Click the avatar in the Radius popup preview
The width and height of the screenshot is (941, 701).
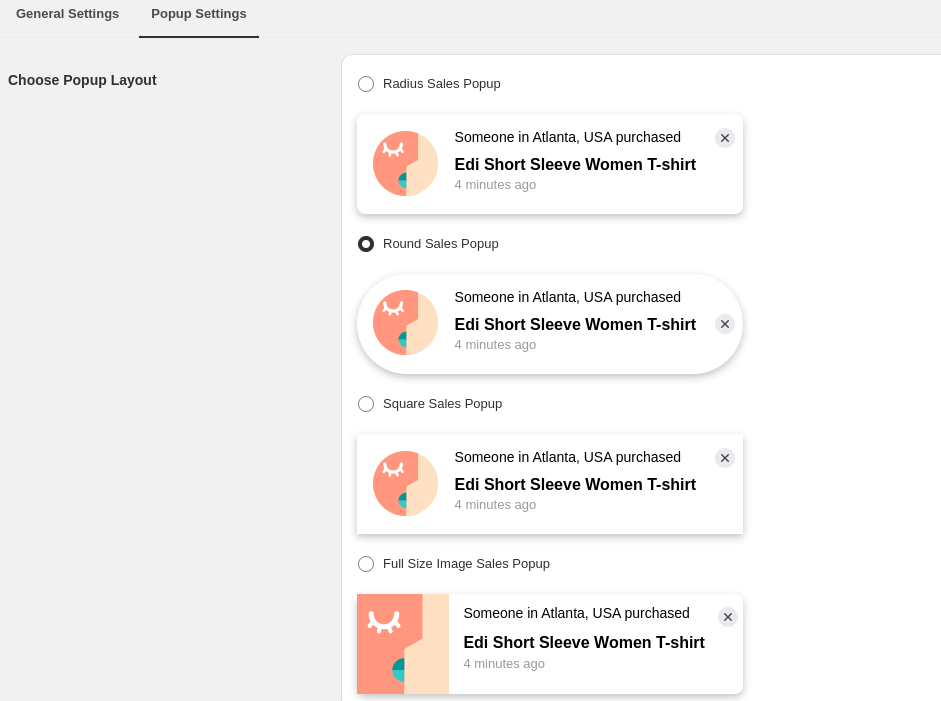[405, 163]
